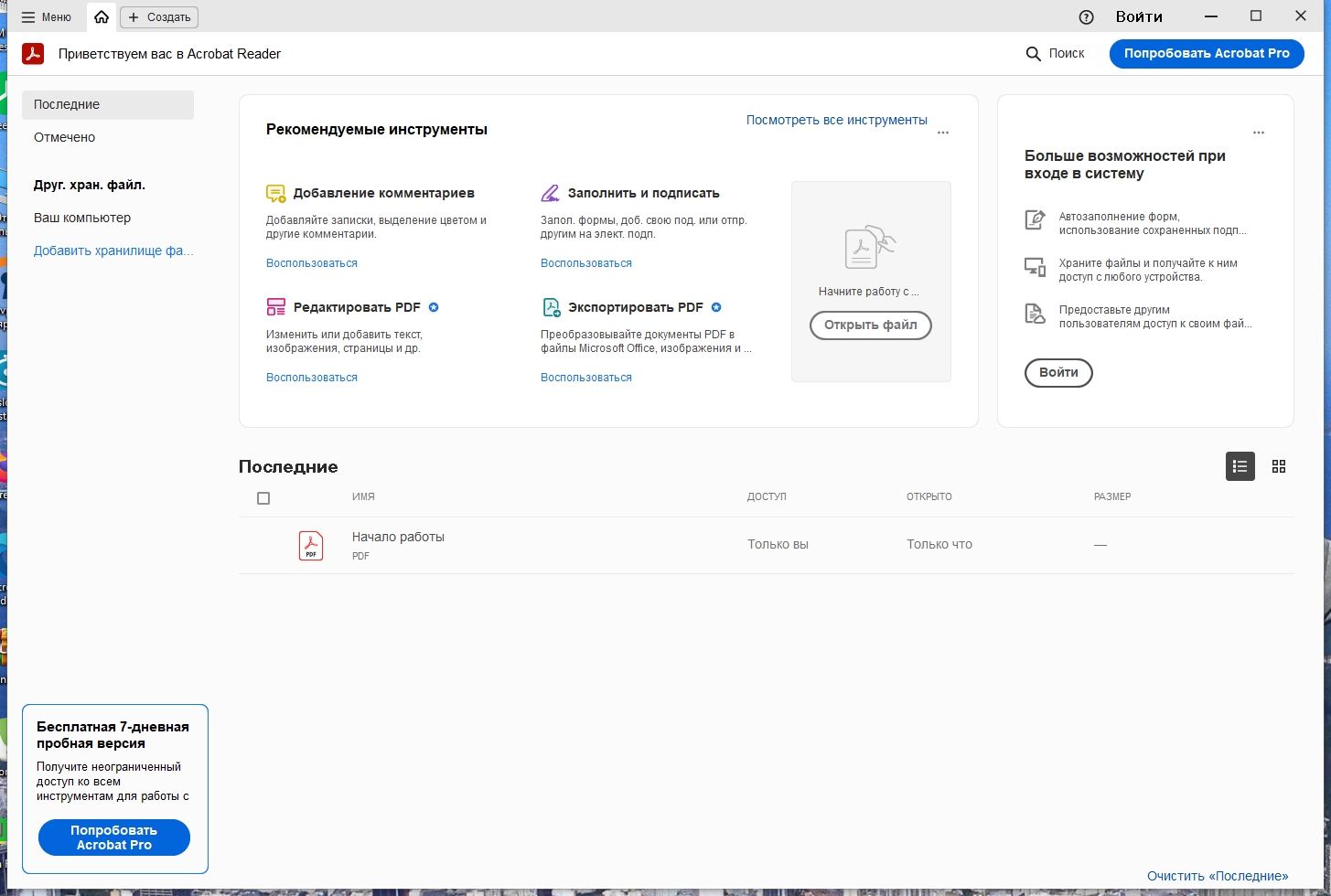Open options dots in recommended tools card
This screenshot has height=896, width=1331.
[943, 133]
